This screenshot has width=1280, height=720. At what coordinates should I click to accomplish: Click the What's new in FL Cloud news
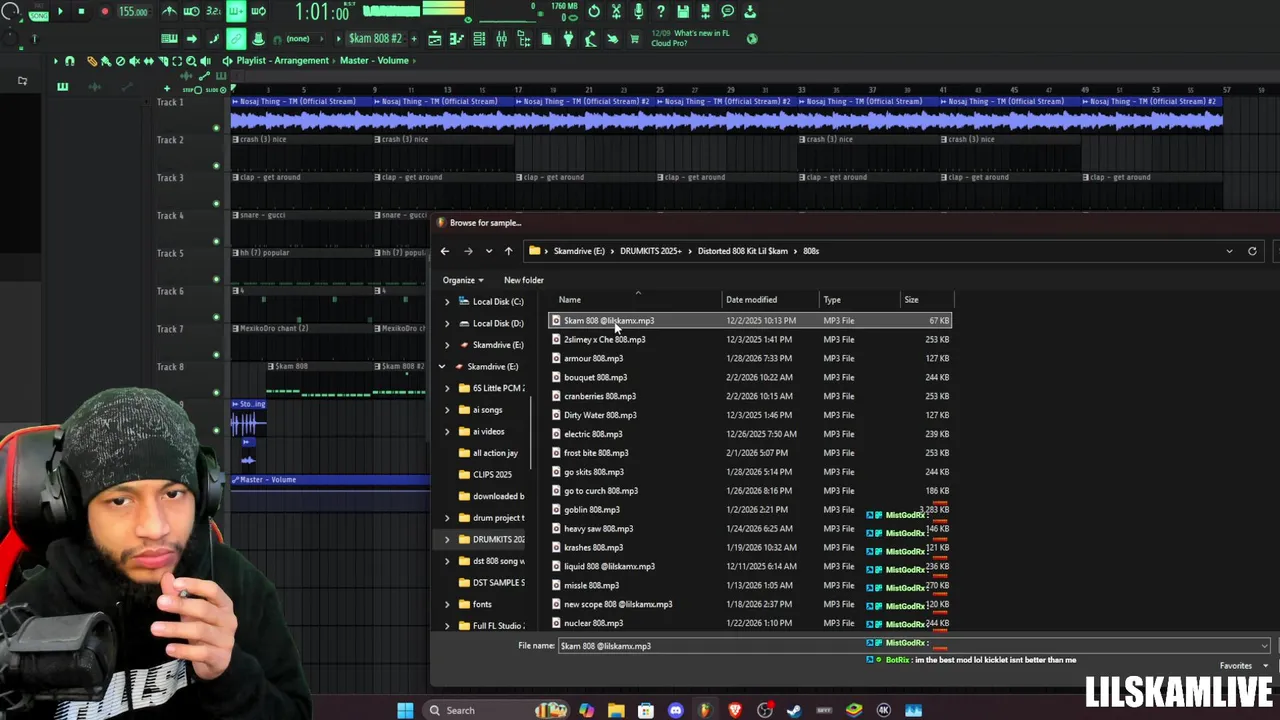[x=691, y=38]
